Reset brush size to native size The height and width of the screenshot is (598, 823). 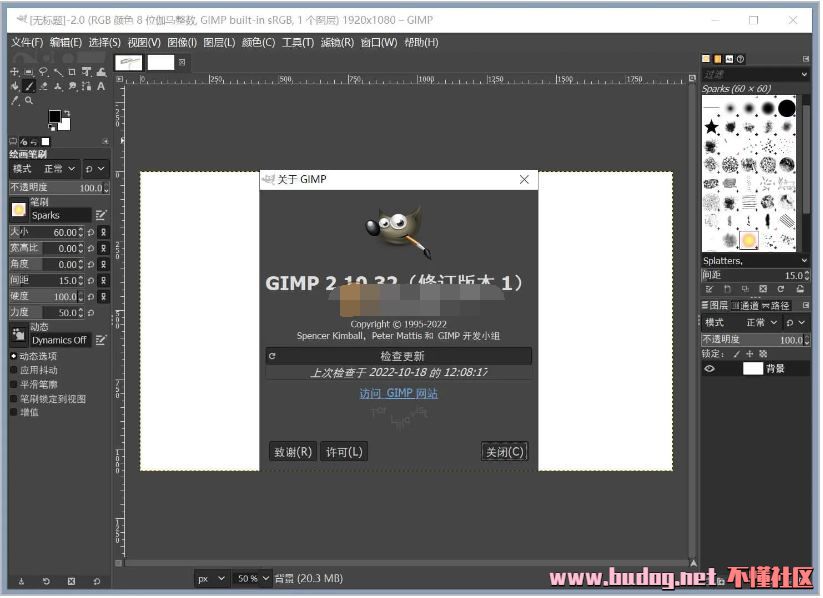pyautogui.click(x=91, y=232)
